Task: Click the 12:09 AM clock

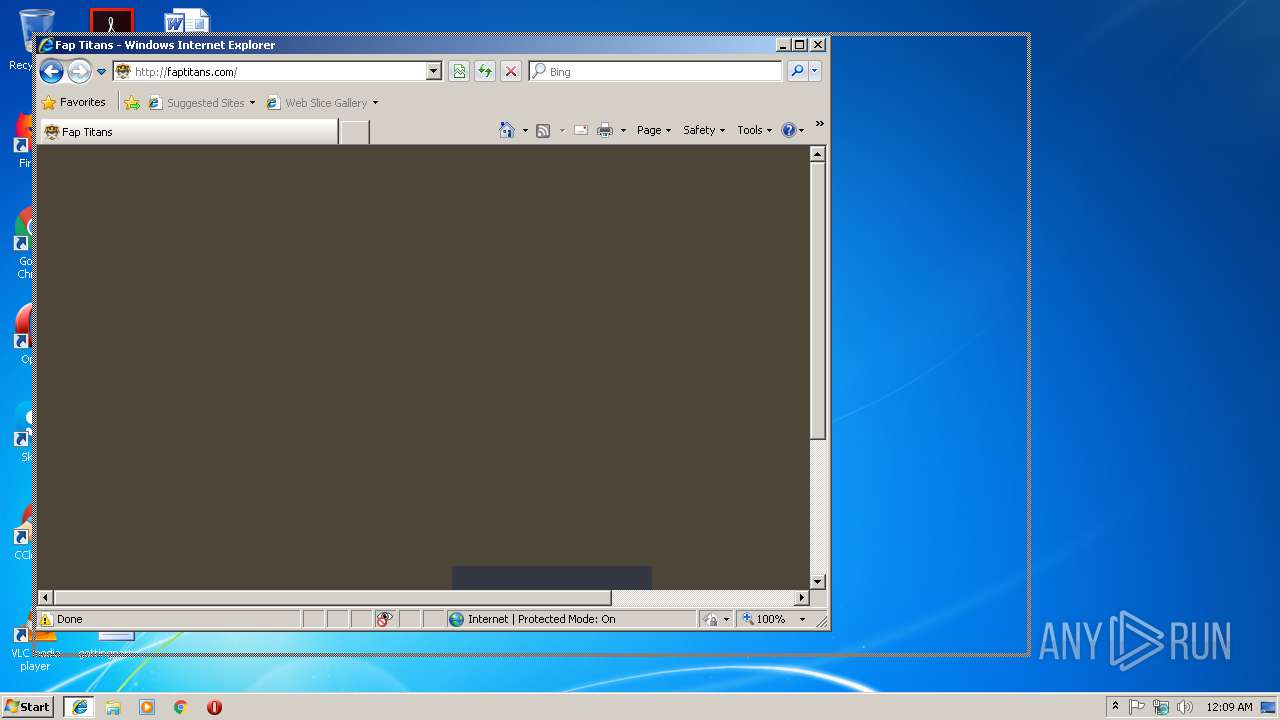Action: pos(1229,706)
